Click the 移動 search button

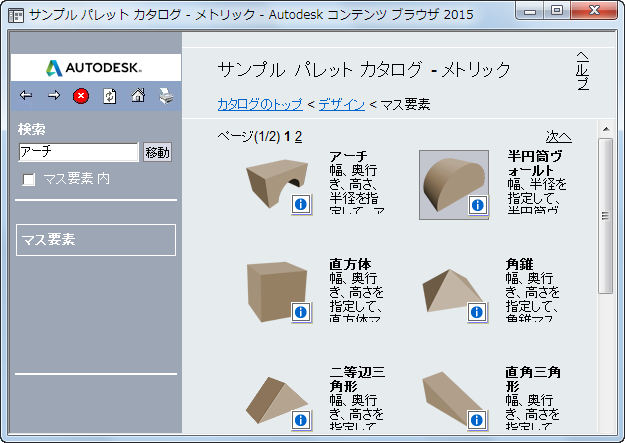pos(157,152)
